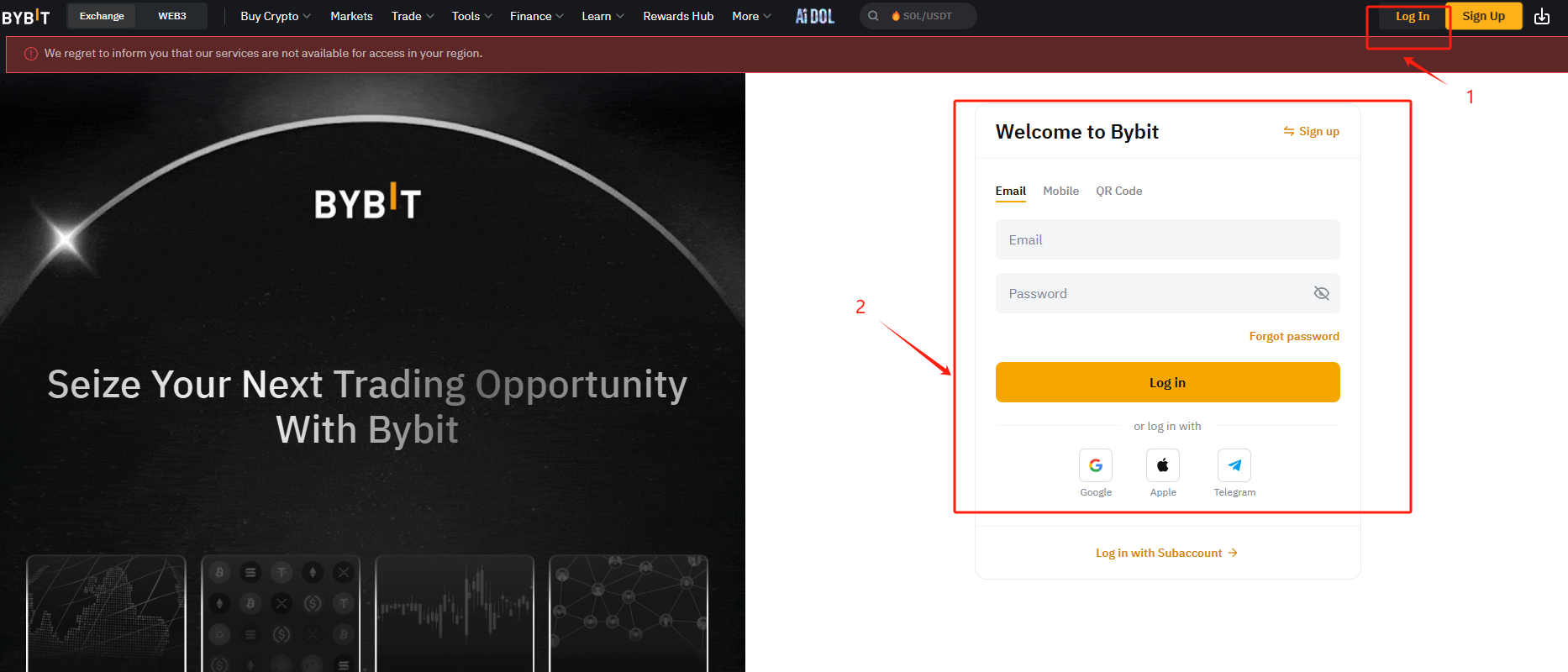Switch to WEB3 mode
Image resolution: width=1568 pixels, height=672 pixels.
(172, 16)
